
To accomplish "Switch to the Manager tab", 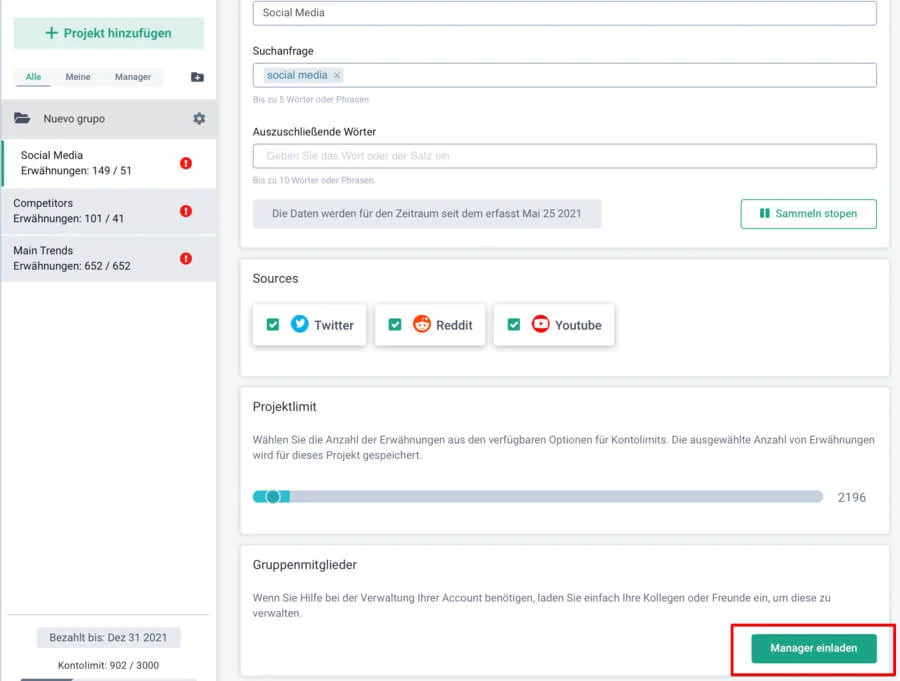I will tap(133, 77).
